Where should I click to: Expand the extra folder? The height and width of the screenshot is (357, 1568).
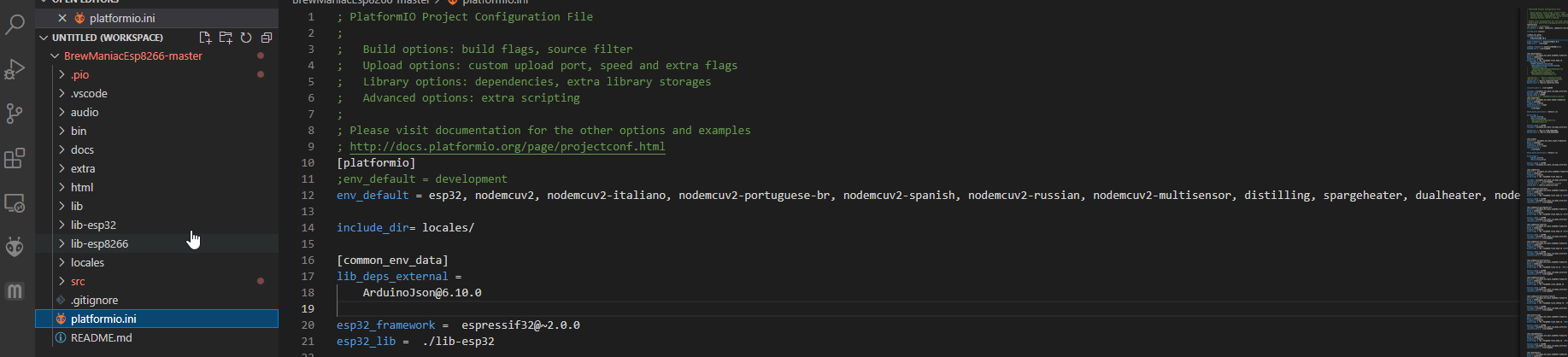62,168
